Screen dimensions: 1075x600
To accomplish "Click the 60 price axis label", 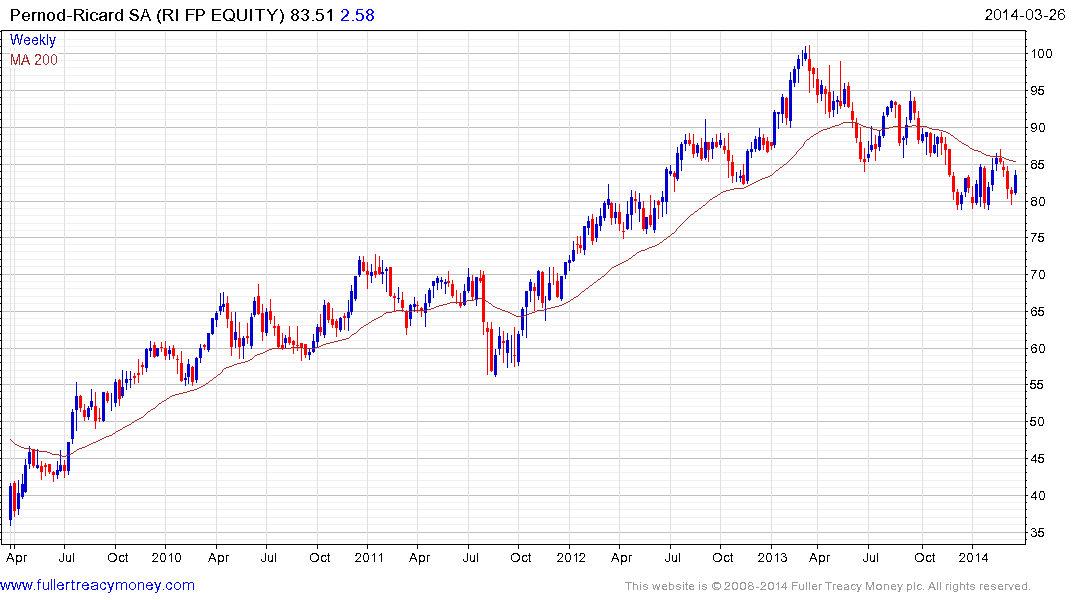I will coord(1039,348).
